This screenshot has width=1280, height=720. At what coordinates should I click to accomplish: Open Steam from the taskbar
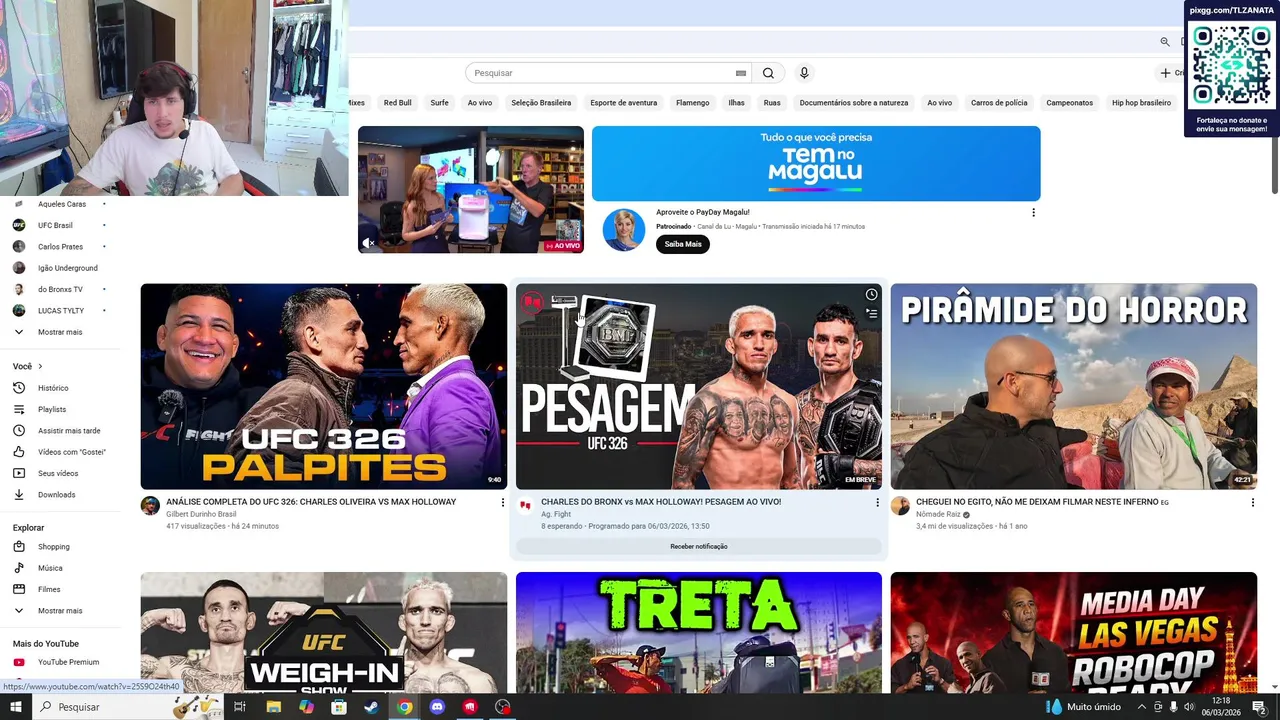coord(371,707)
